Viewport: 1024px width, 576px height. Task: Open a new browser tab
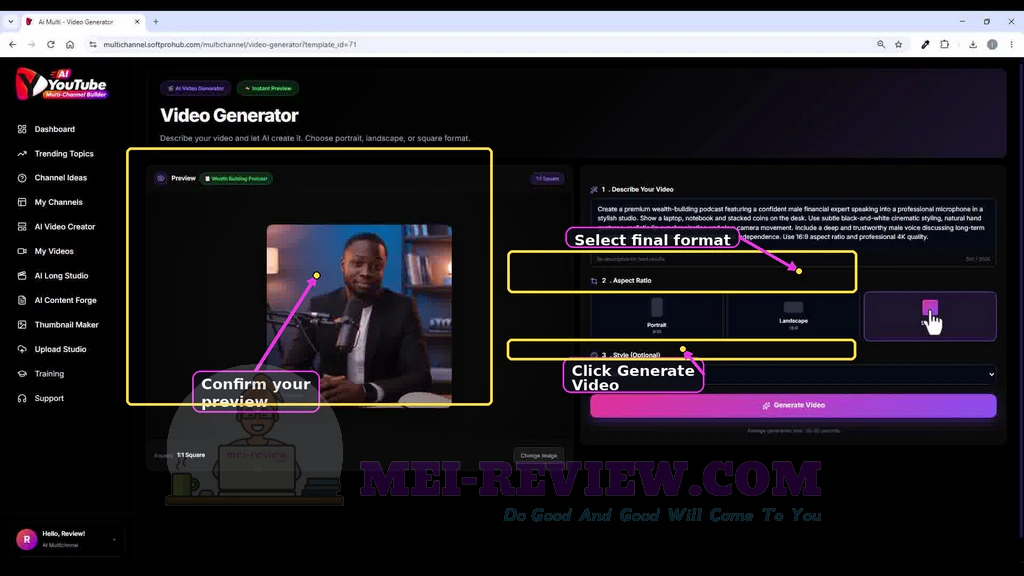coord(155,22)
